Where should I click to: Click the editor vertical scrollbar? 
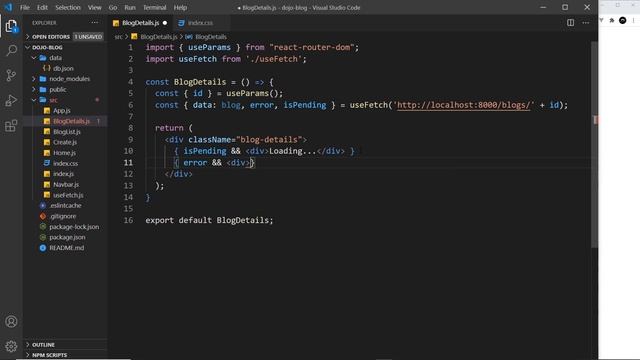coord(594,143)
